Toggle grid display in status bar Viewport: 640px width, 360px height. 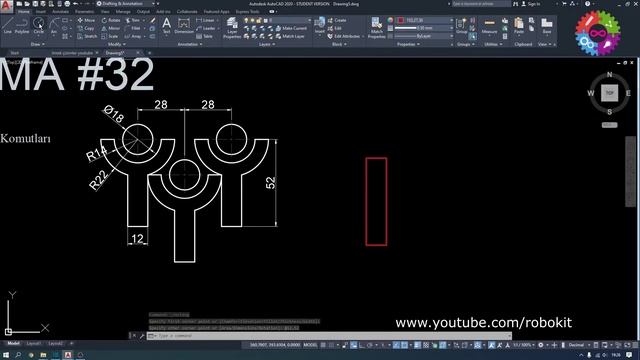[323, 345]
